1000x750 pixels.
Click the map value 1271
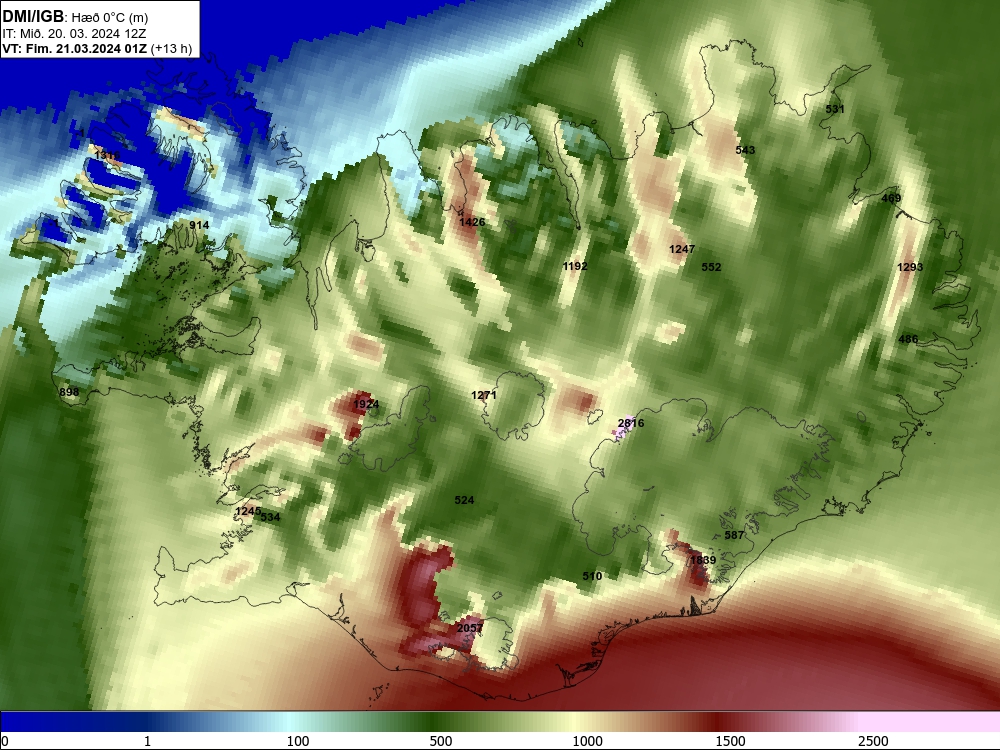point(483,395)
